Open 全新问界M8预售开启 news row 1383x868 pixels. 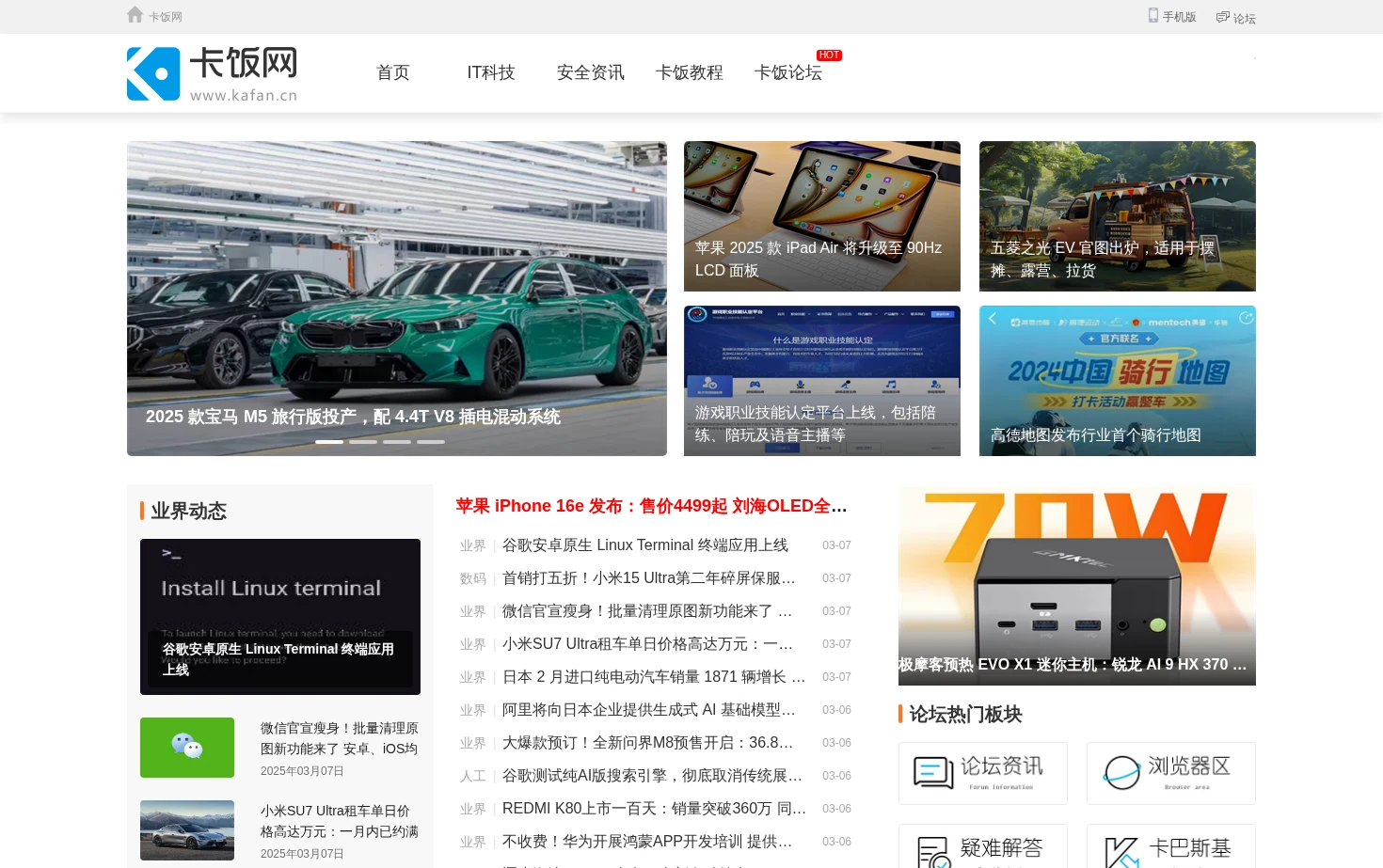click(x=648, y=743)
